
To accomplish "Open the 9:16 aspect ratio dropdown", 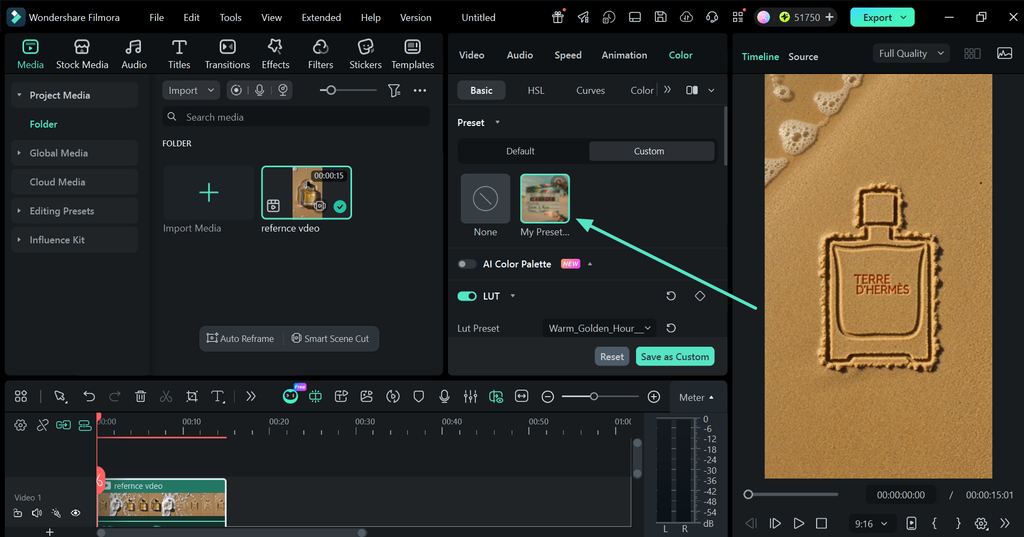I will (871, 523).
